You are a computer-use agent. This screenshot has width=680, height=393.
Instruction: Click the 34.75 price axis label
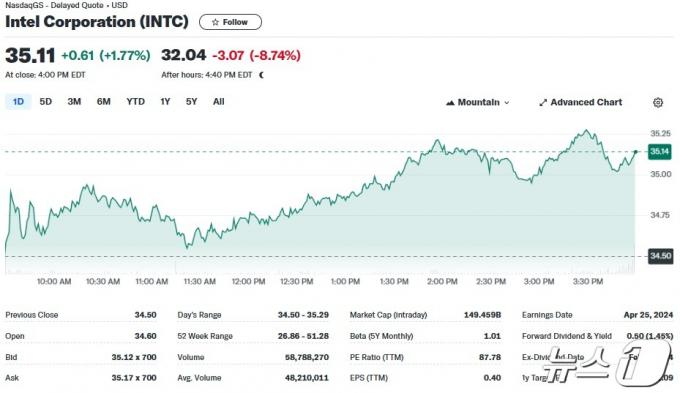660,215
